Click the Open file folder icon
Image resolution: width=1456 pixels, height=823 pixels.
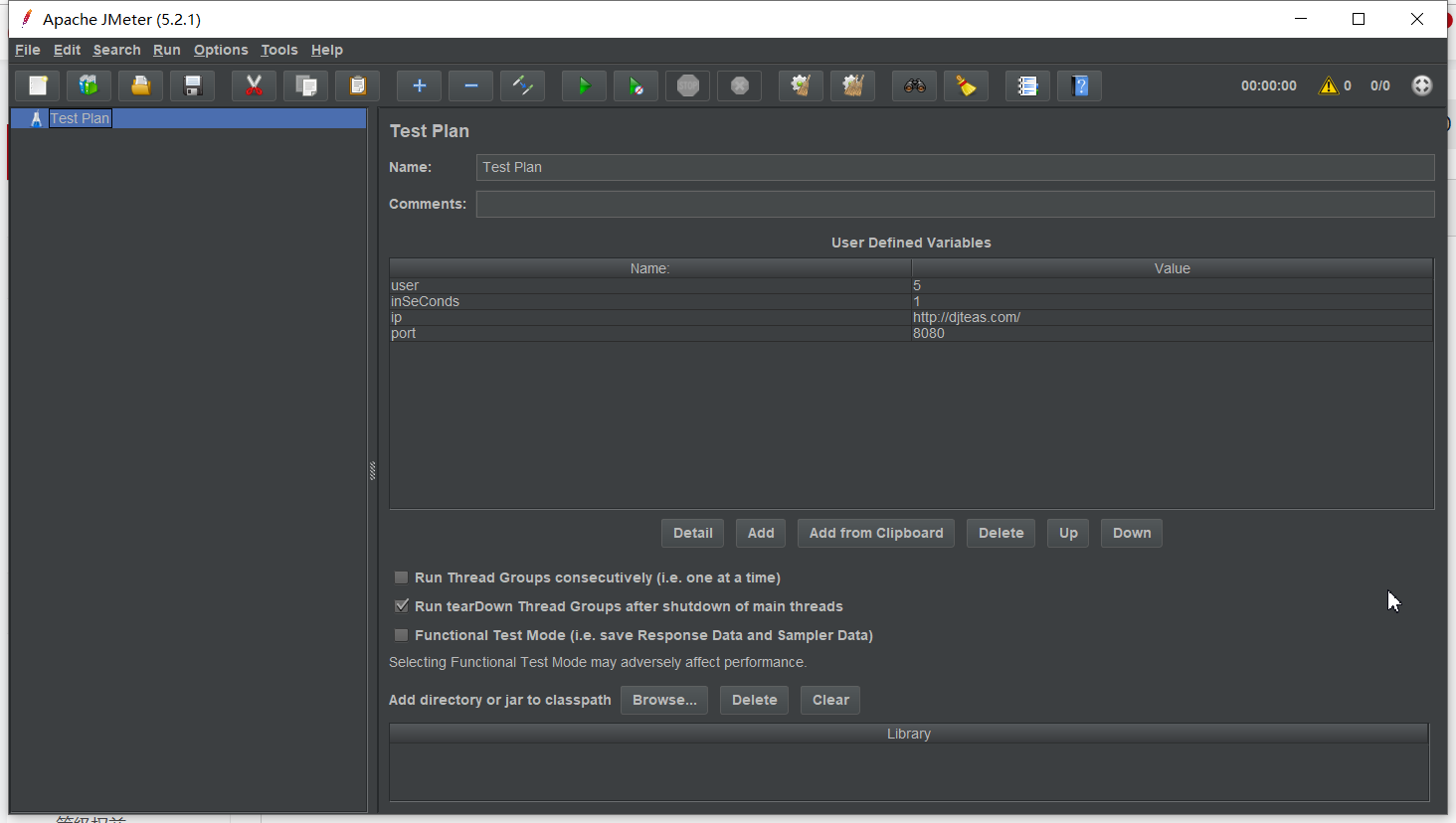pos(141,85)
